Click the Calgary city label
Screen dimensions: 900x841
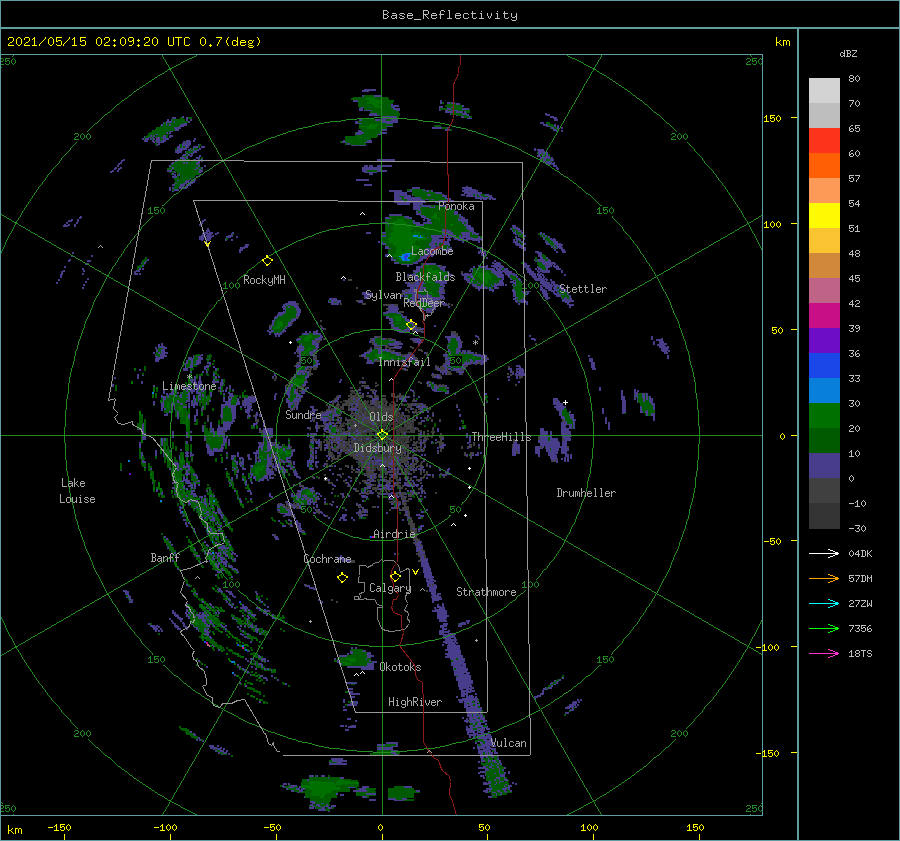(x=390, y=588)
